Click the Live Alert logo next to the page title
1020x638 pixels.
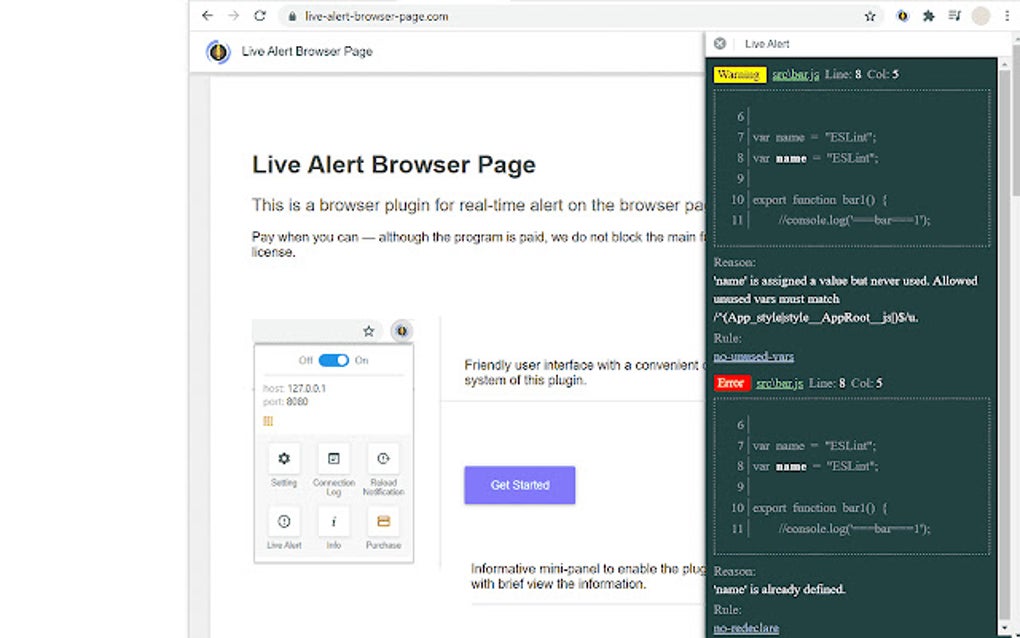click(x=218, y=51)
